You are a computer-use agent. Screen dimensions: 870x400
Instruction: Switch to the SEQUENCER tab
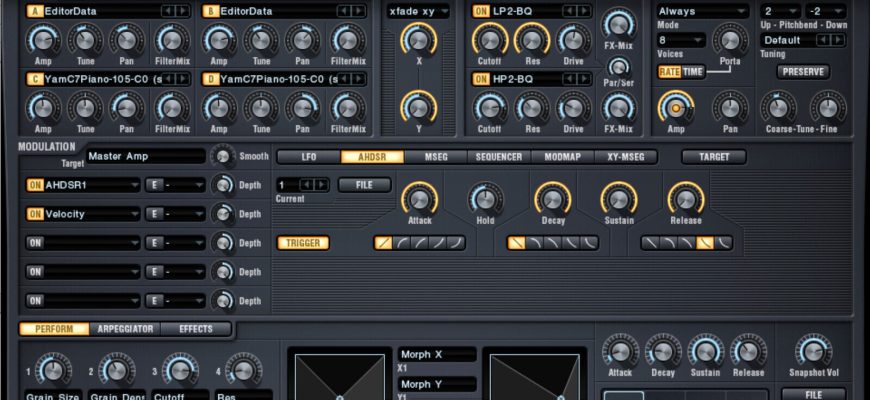click(499, 157)
